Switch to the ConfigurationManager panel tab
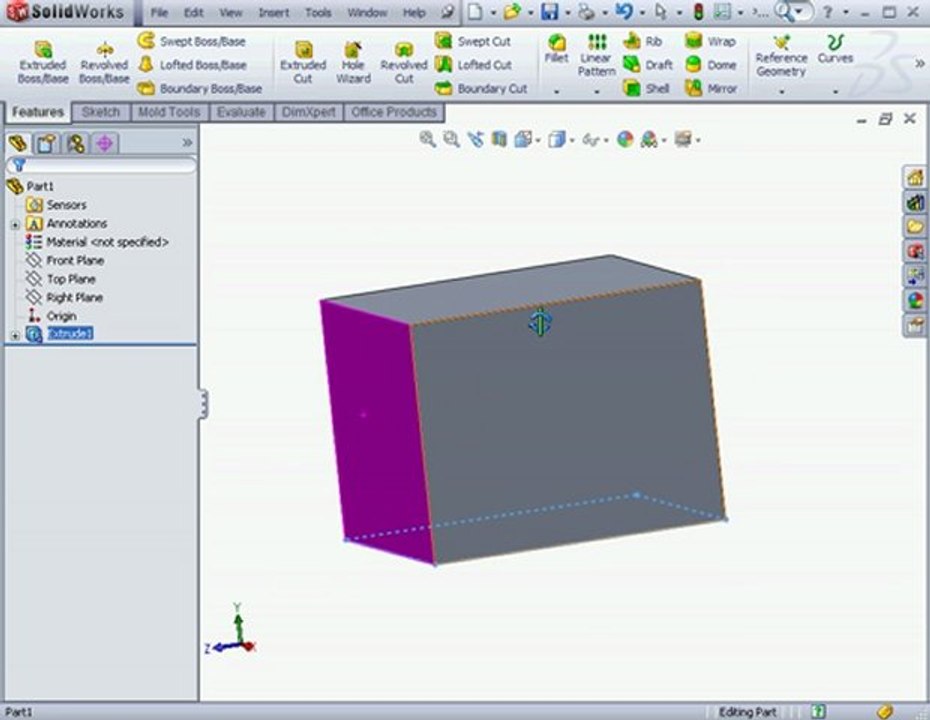Screen dimensions: 930x720 click(x=76, y=143)
